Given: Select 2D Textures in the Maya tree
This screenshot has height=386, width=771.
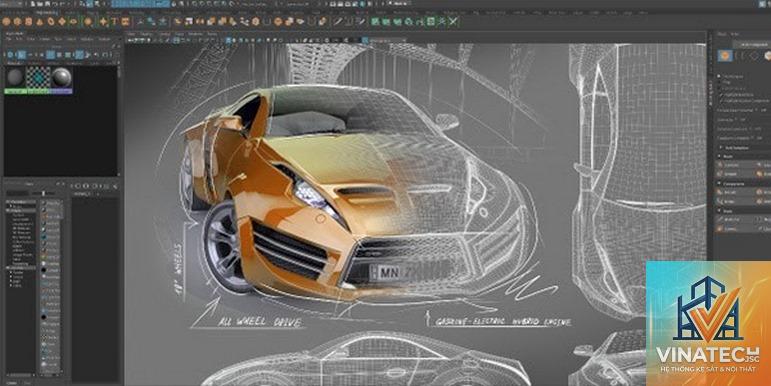Looking at the screenshot, I should tap(22, 229).
